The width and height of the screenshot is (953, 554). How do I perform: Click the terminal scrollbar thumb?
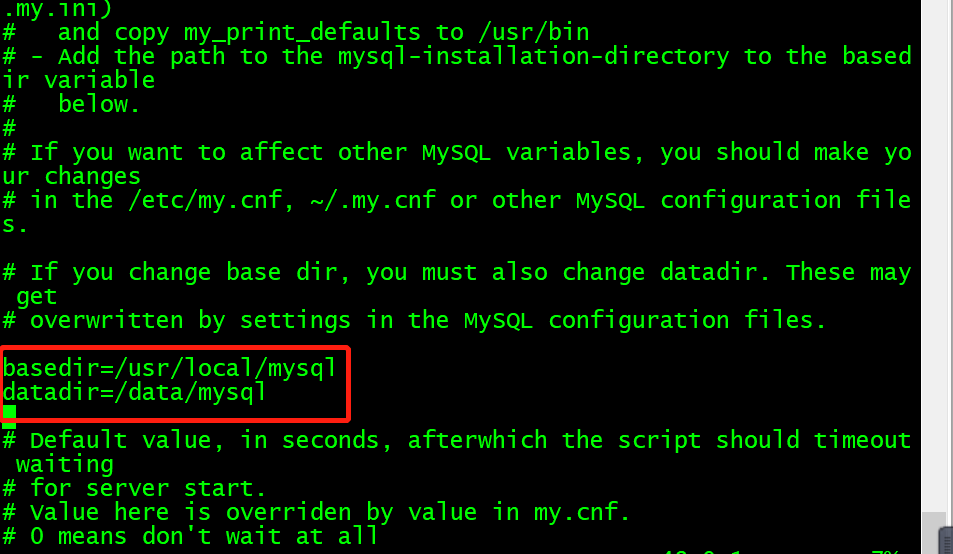[932, 533]
